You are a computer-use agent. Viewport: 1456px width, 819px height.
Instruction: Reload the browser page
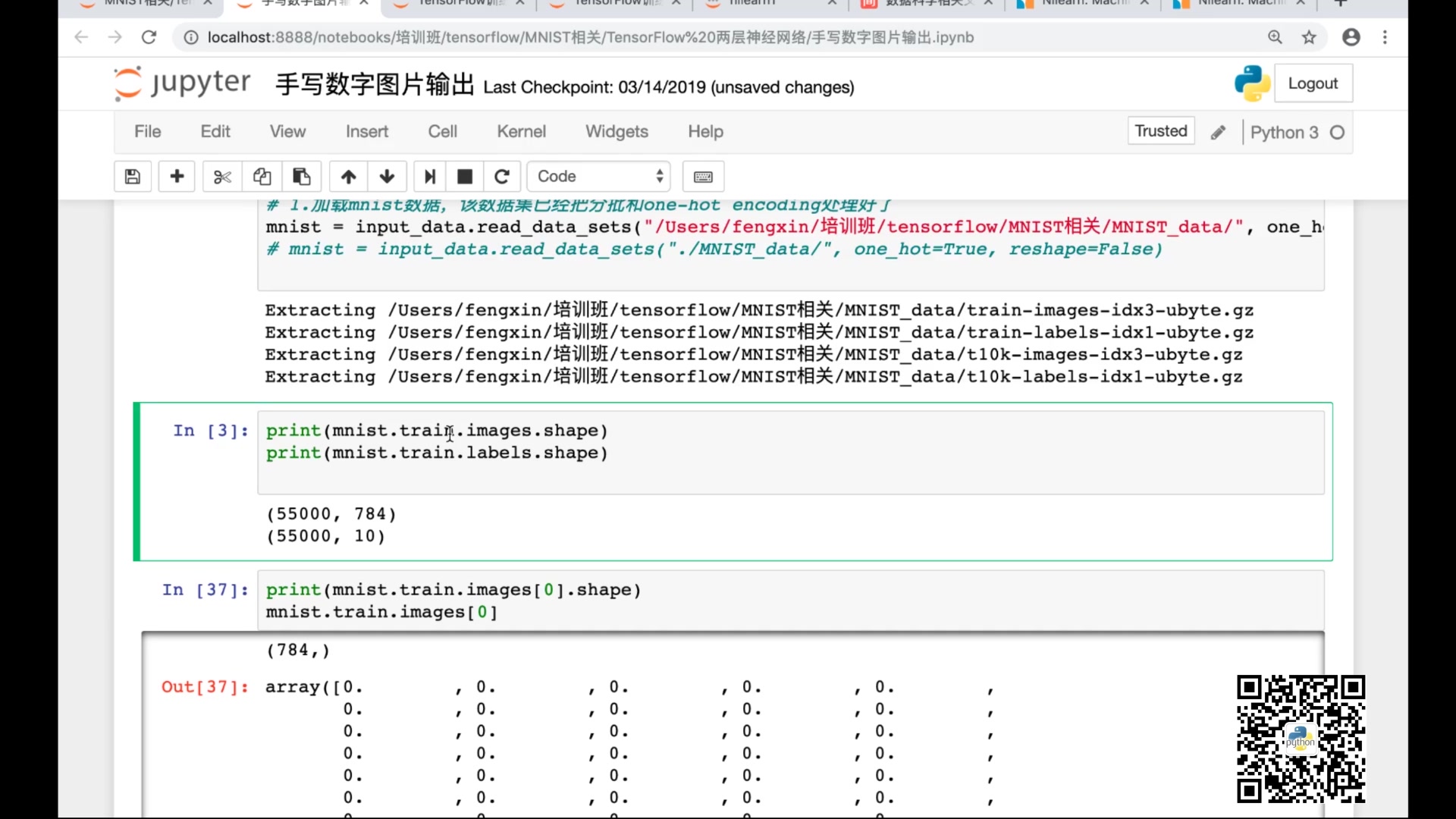click(x=149, y=37)
